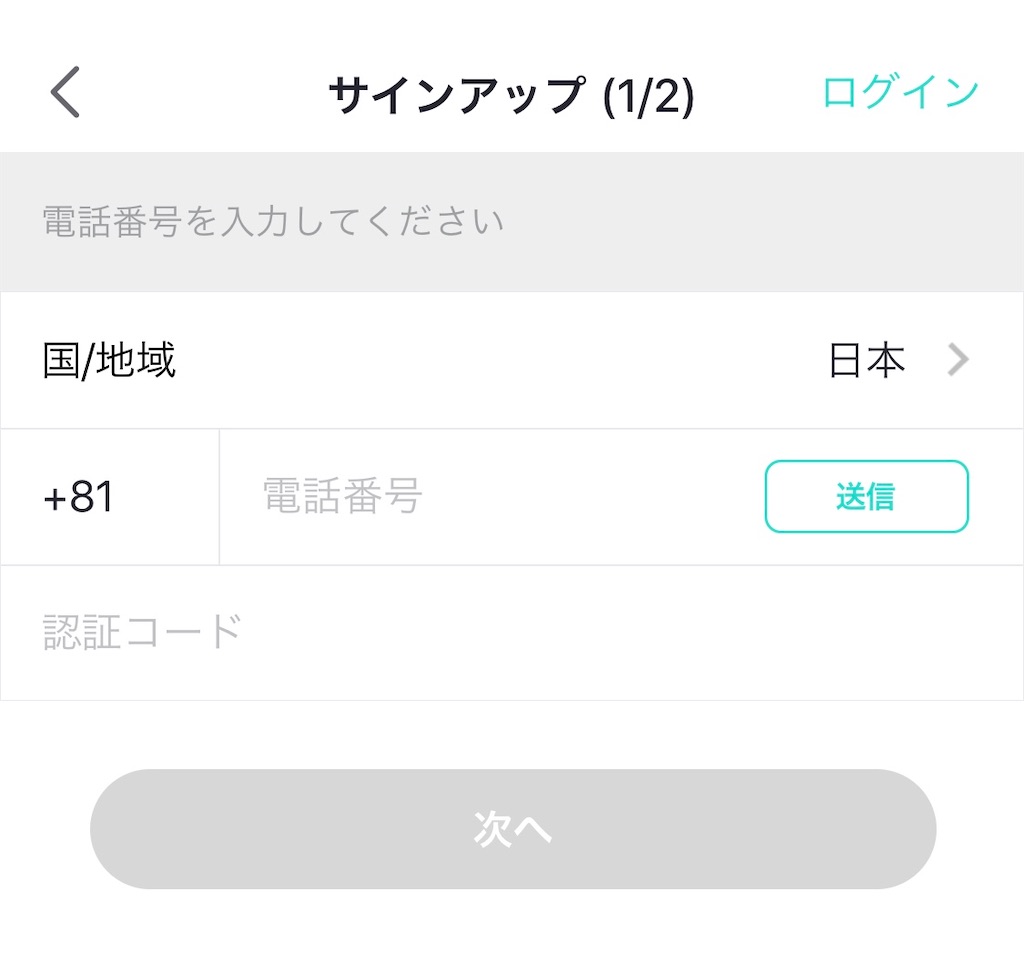Tap the 電話番号を入力してください field at the top
The image size is (1024, 963).
(x=400, y=220)
